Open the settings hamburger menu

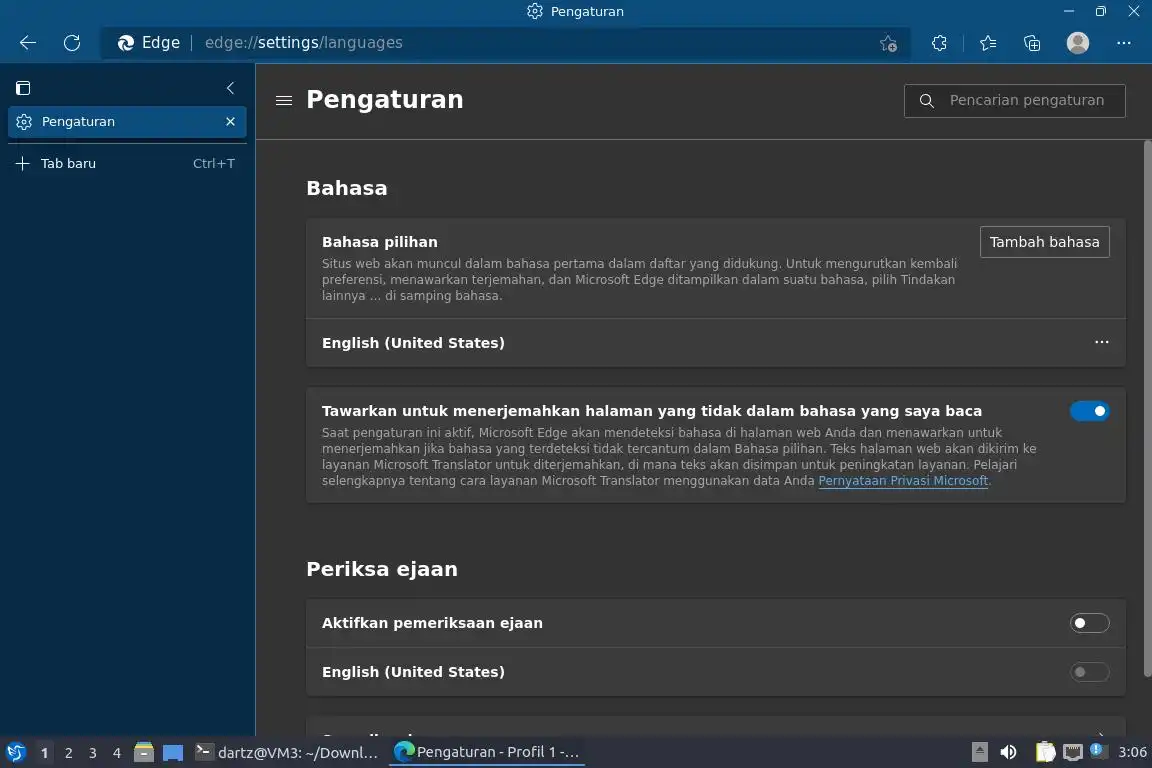click(284, 100)
